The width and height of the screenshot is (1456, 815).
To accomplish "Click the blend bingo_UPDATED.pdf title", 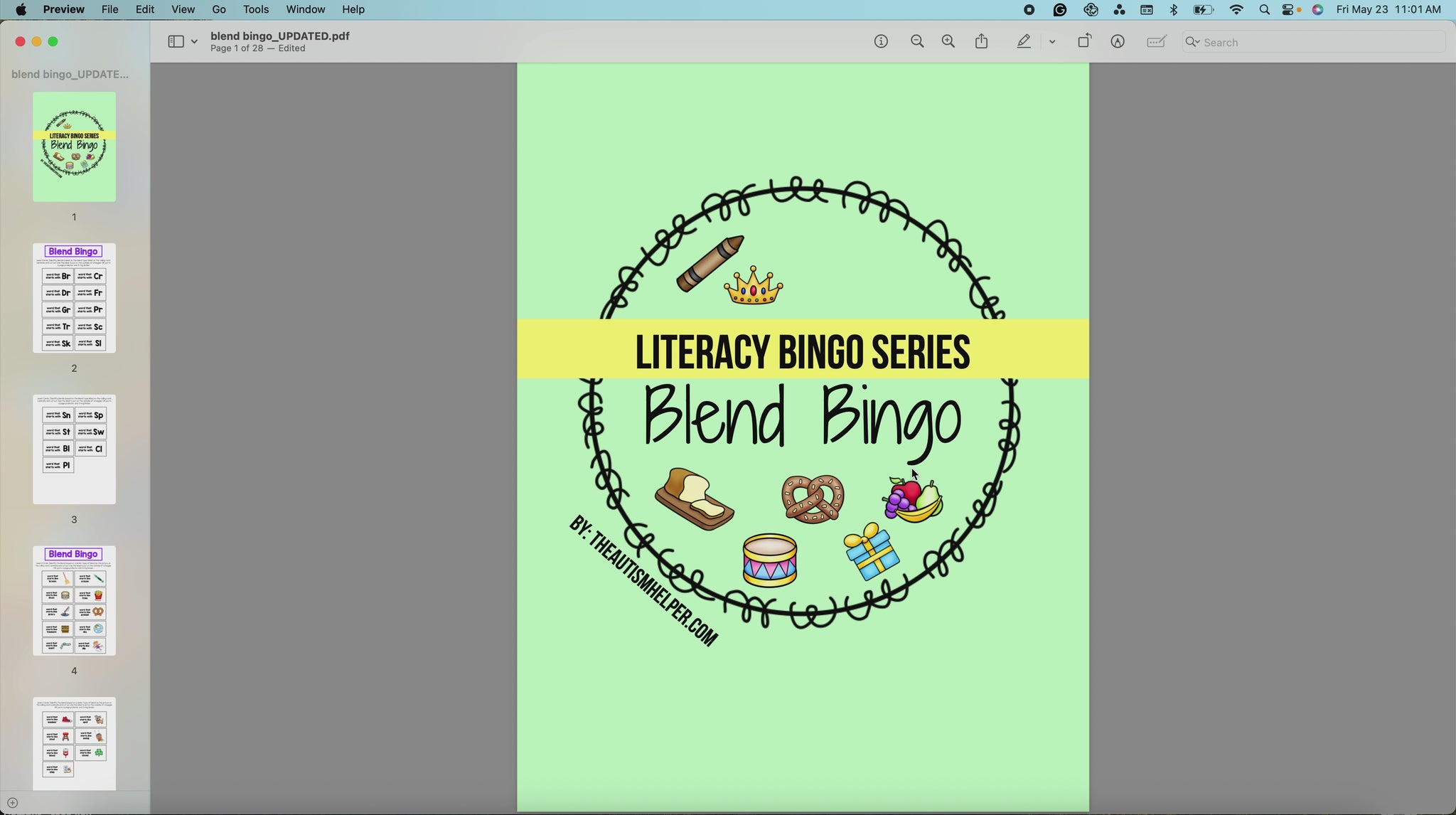I will click(279, 36).
